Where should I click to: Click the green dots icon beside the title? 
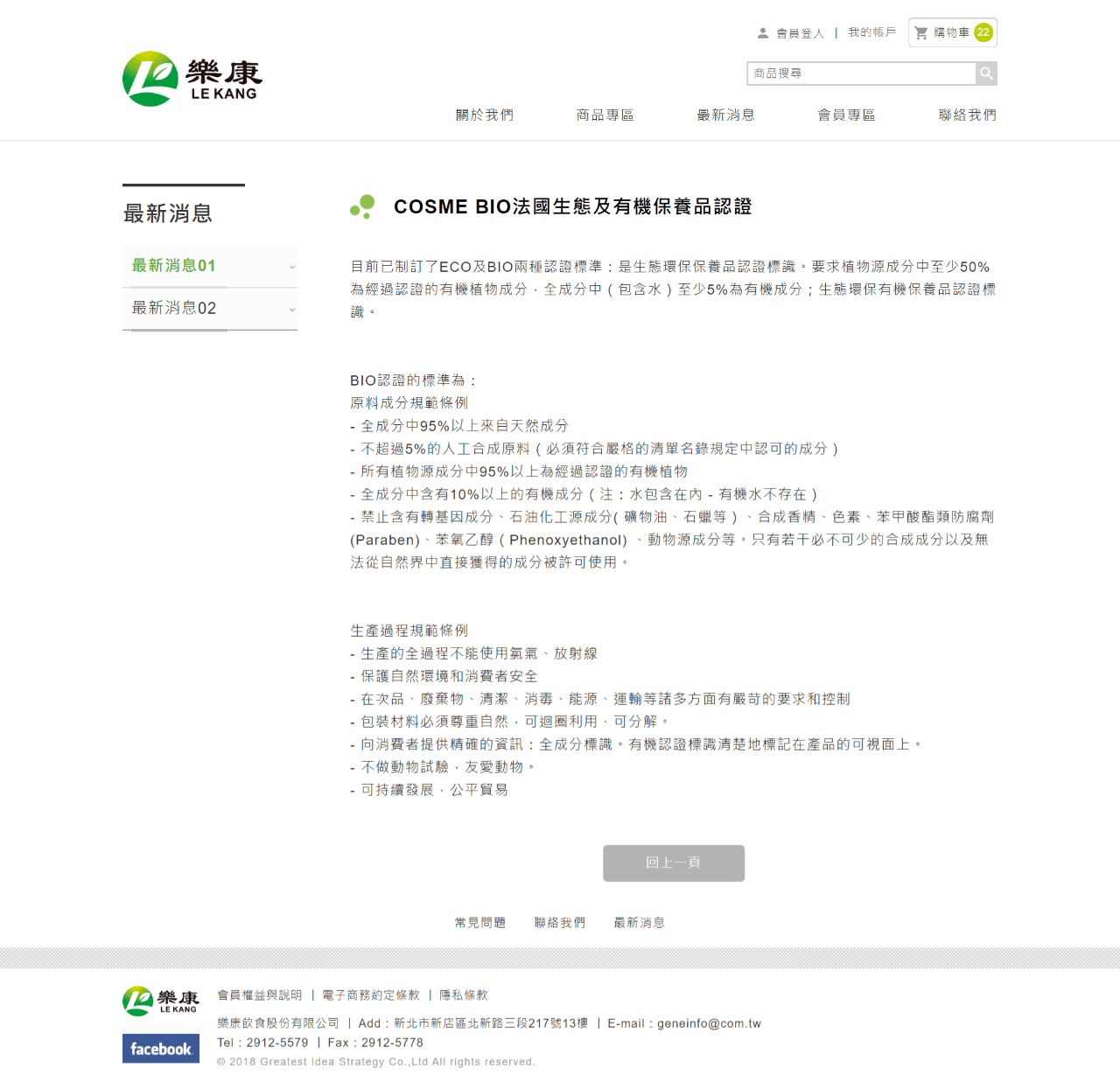(362, 206)
